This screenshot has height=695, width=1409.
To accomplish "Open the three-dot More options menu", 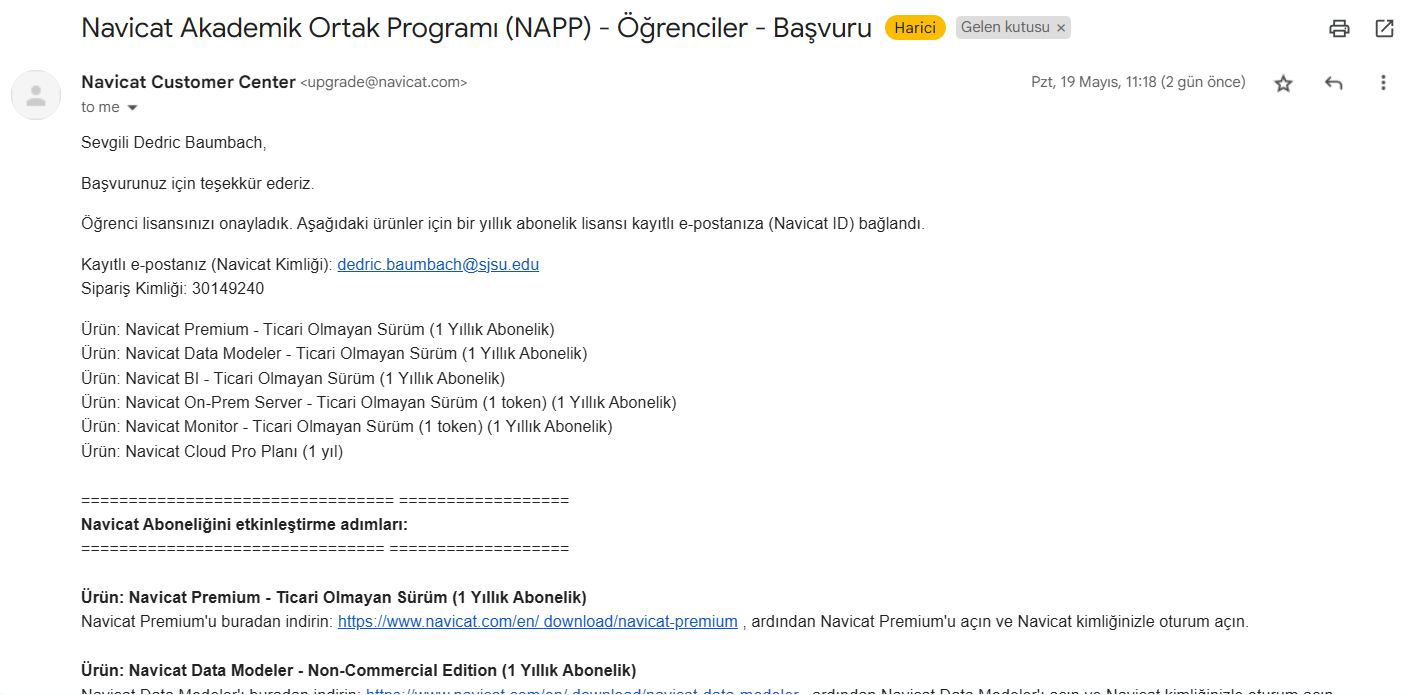I will point(1383,83).
